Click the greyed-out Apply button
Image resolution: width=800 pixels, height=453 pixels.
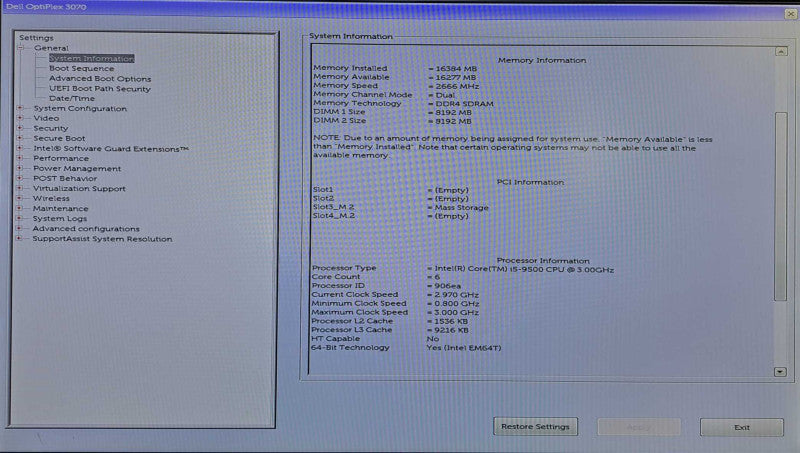coord(639,427)
